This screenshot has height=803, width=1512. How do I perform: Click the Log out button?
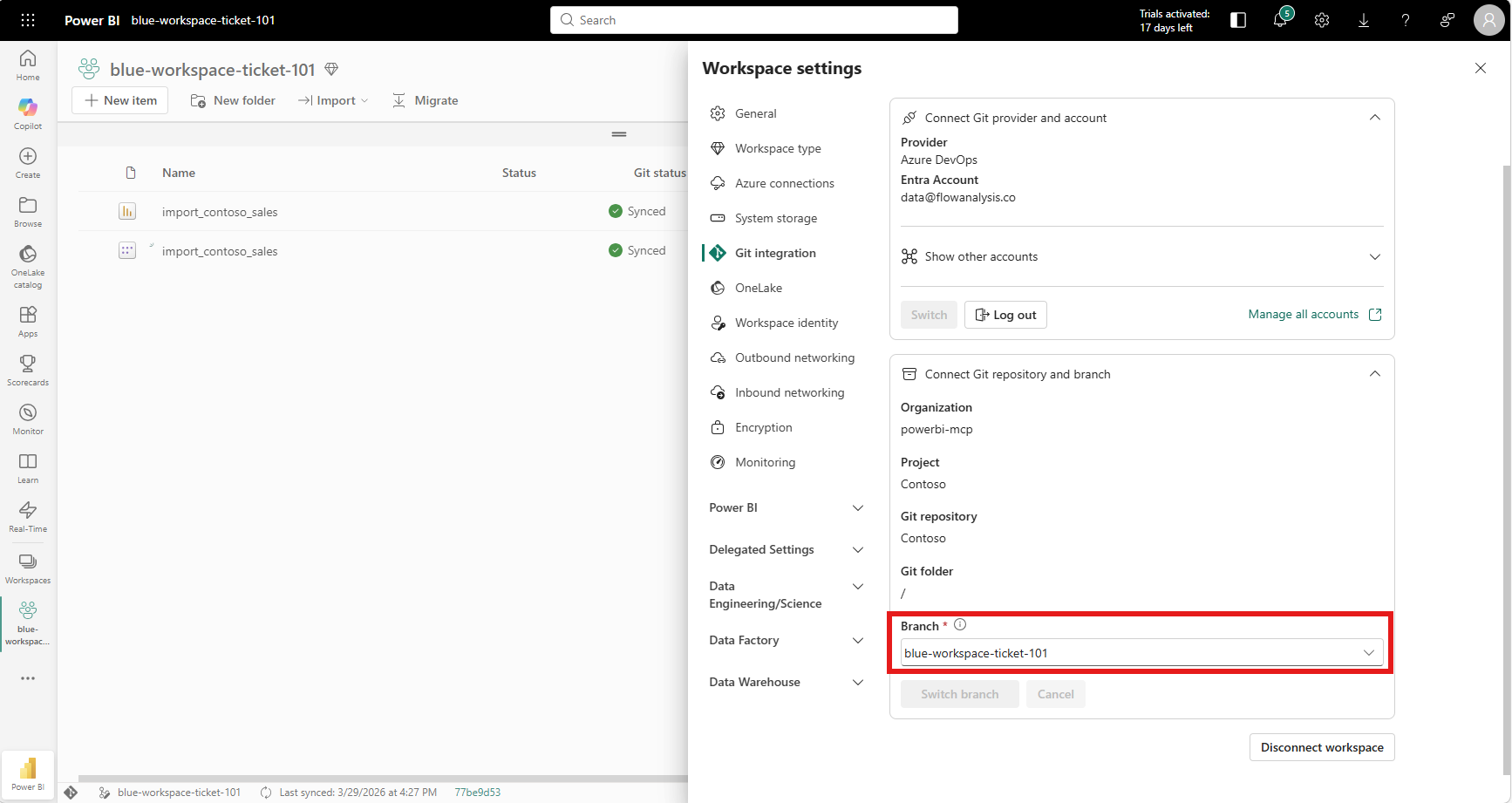(1005, 315)
